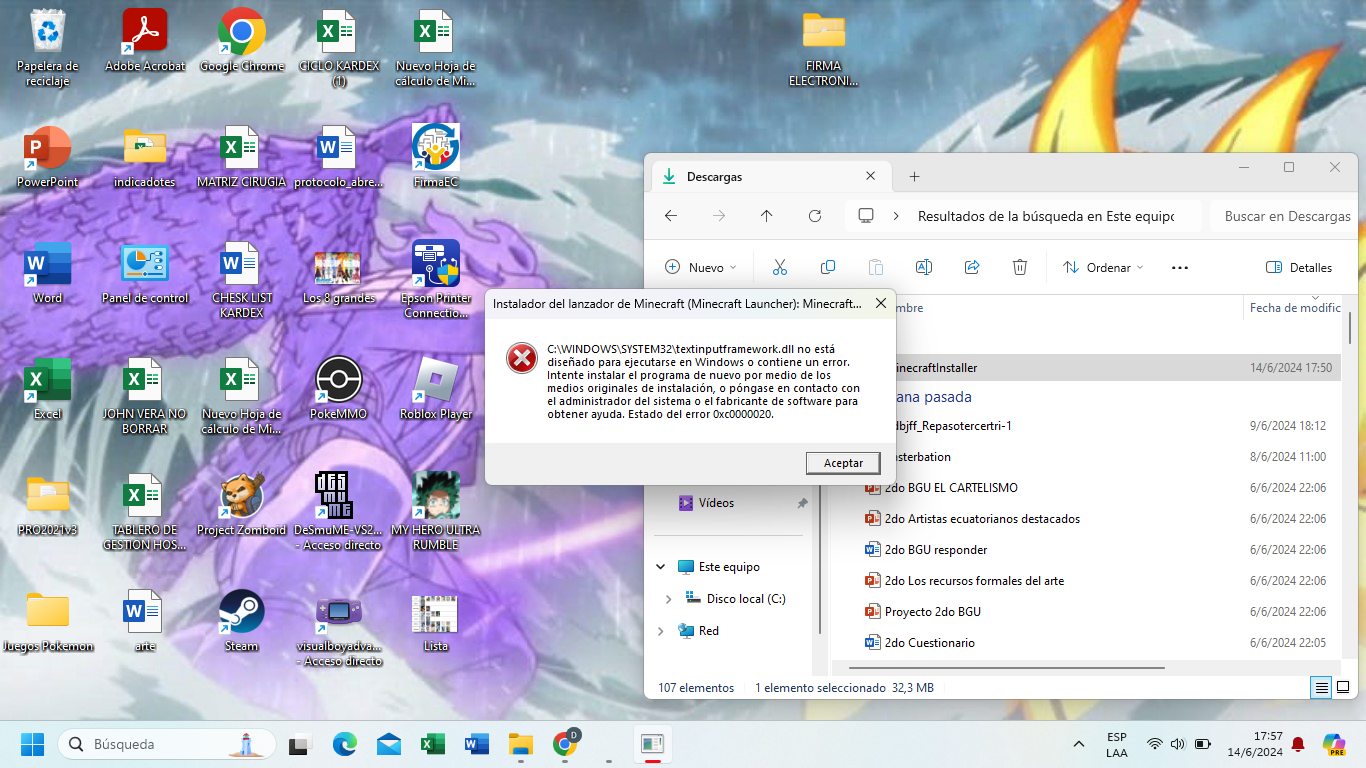Refresh the Explorer search results
The width and height of the screenshot is (1366, 768).
coord(815,216)
